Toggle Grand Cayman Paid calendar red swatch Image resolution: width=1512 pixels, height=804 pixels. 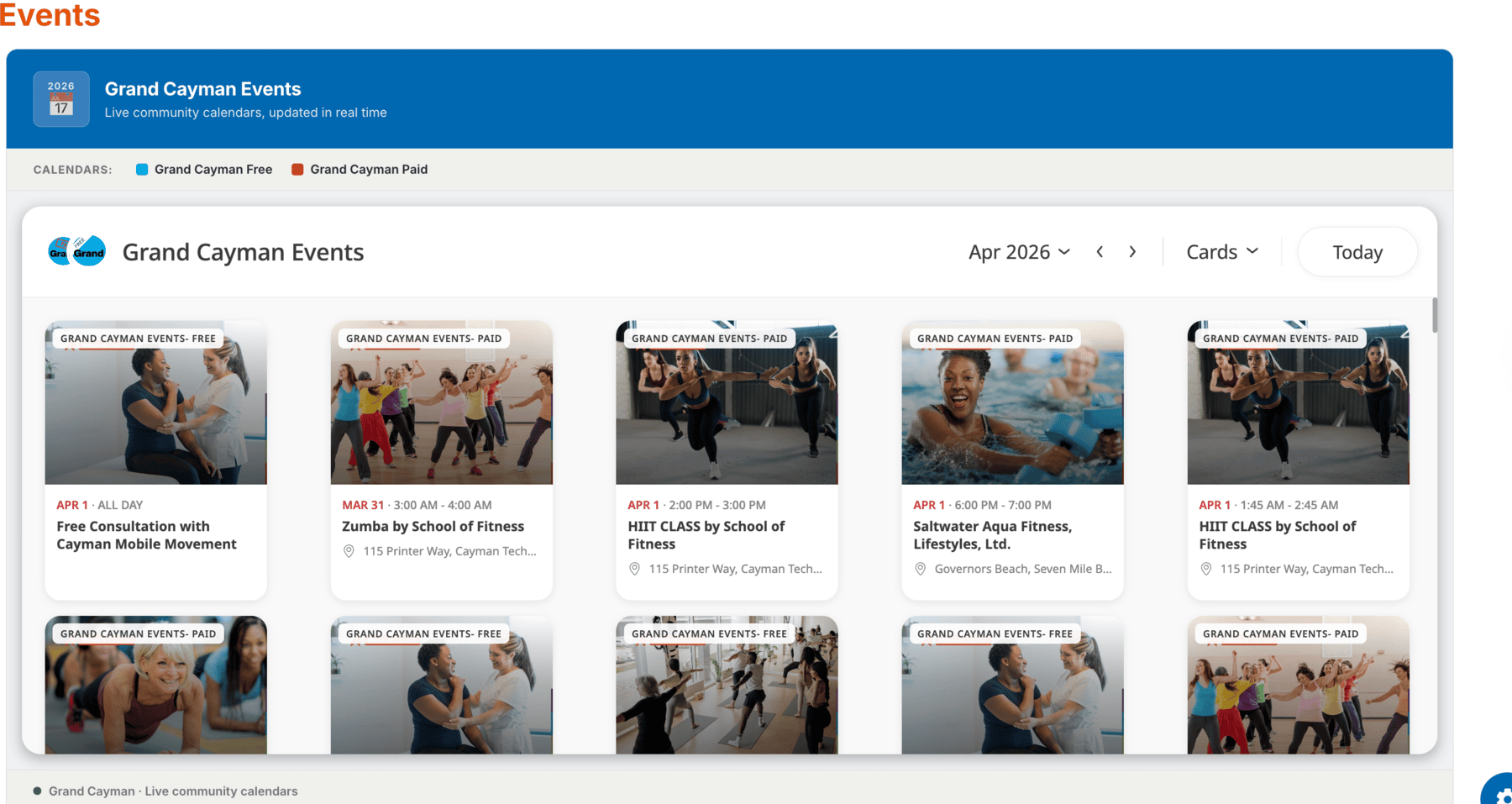297,170
